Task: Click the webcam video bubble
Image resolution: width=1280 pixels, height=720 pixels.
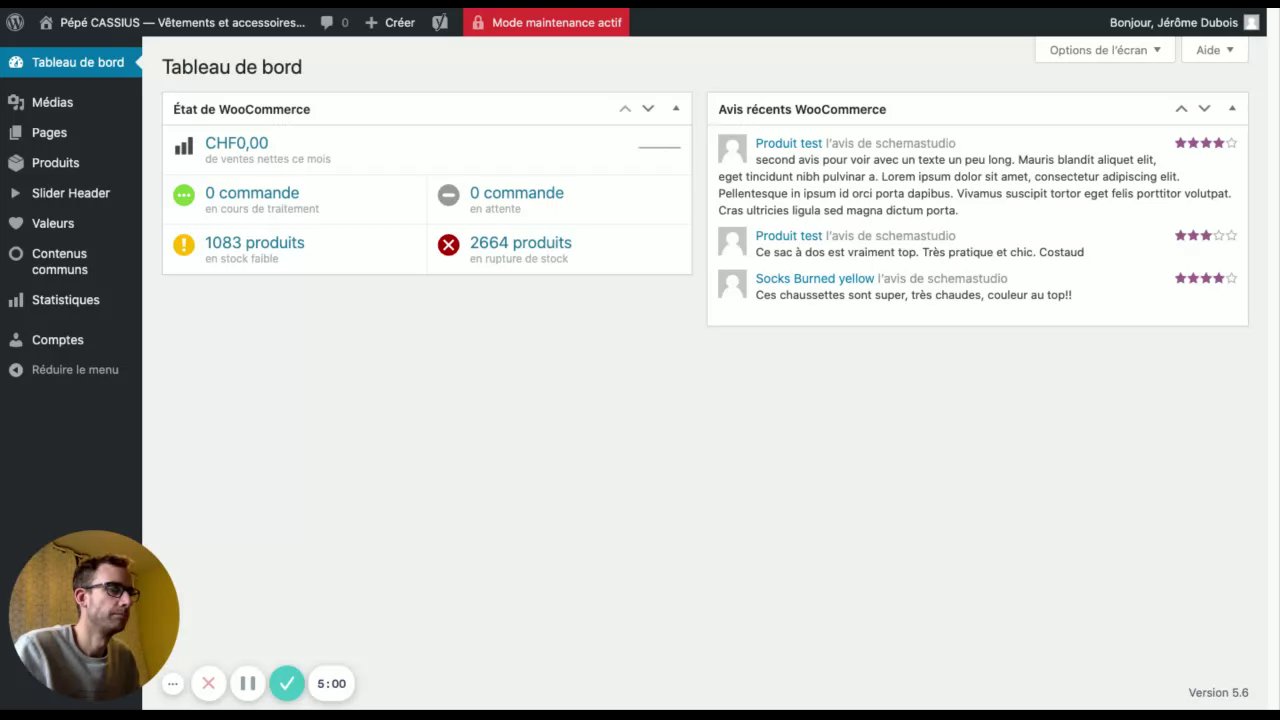Action: click(x=94, y=615)
